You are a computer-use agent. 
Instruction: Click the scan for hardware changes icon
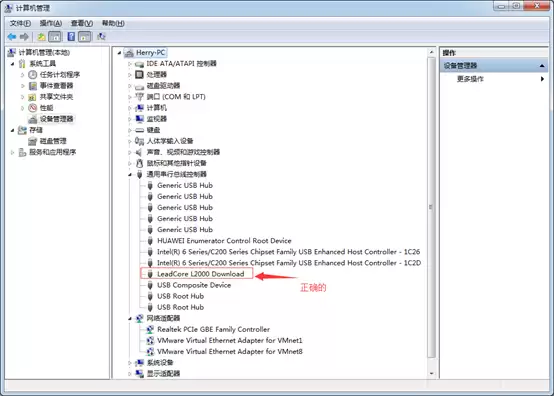click(x=102, y=37)
